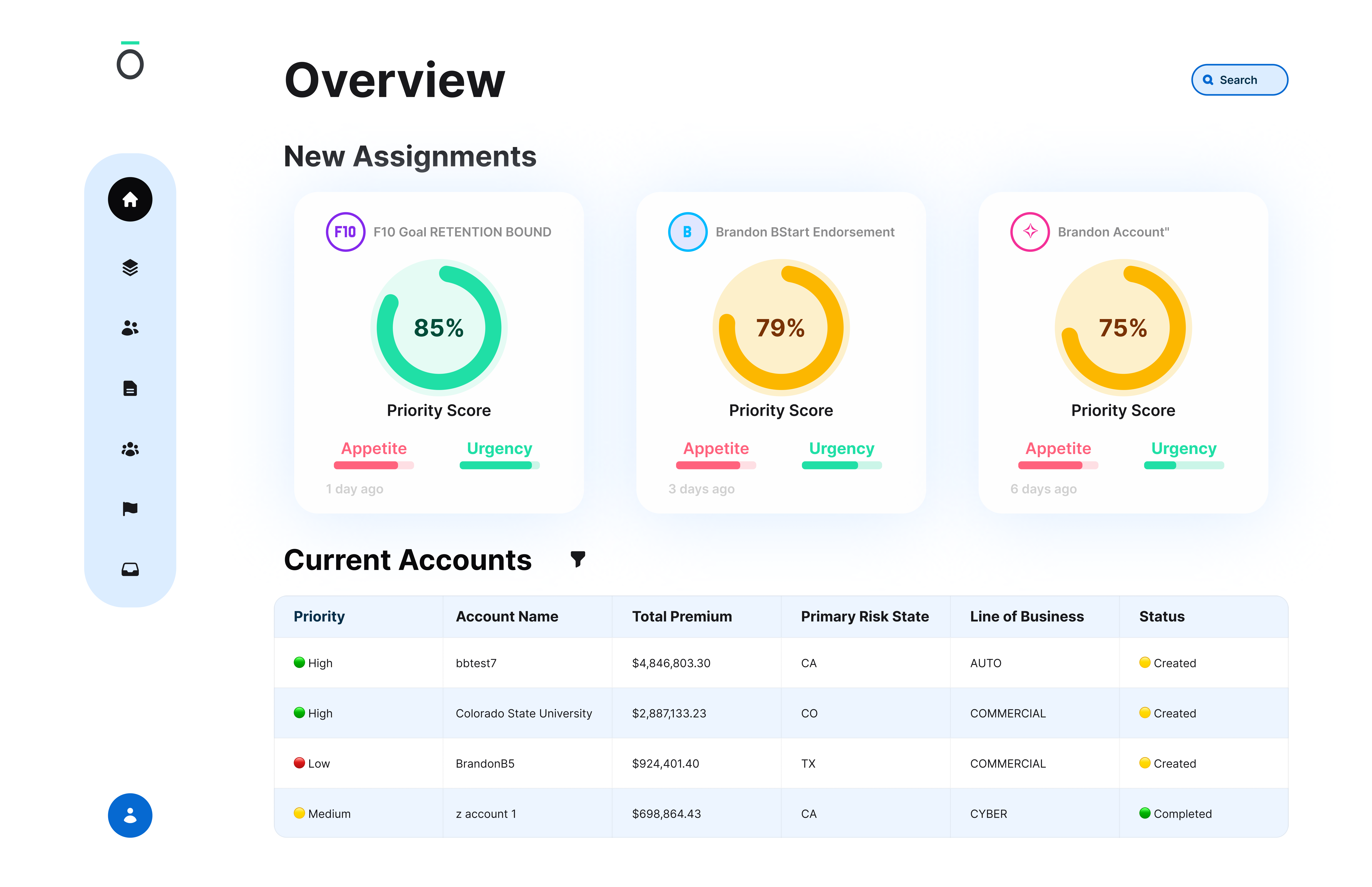Click the Current Accounts filter funnel icon

pos(578,559)
